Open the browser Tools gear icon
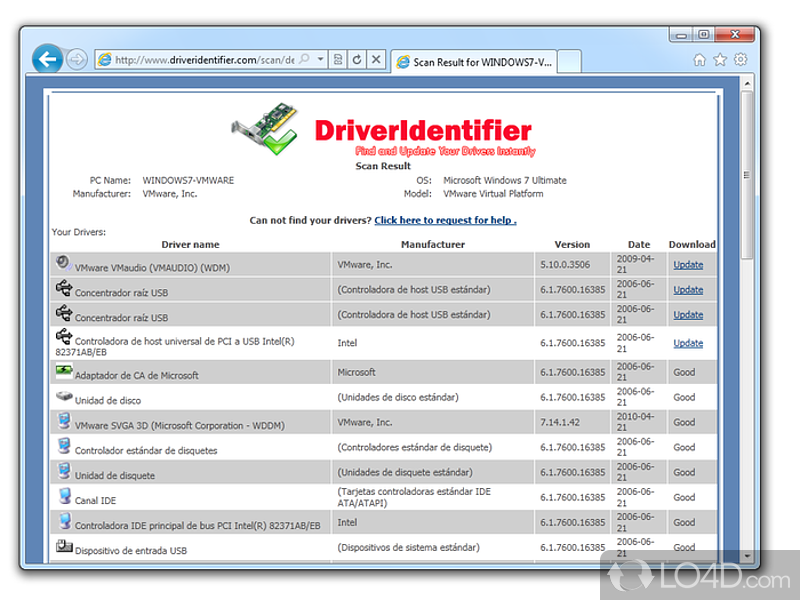Viewport: 800px width, 600px height. [741, 60]
